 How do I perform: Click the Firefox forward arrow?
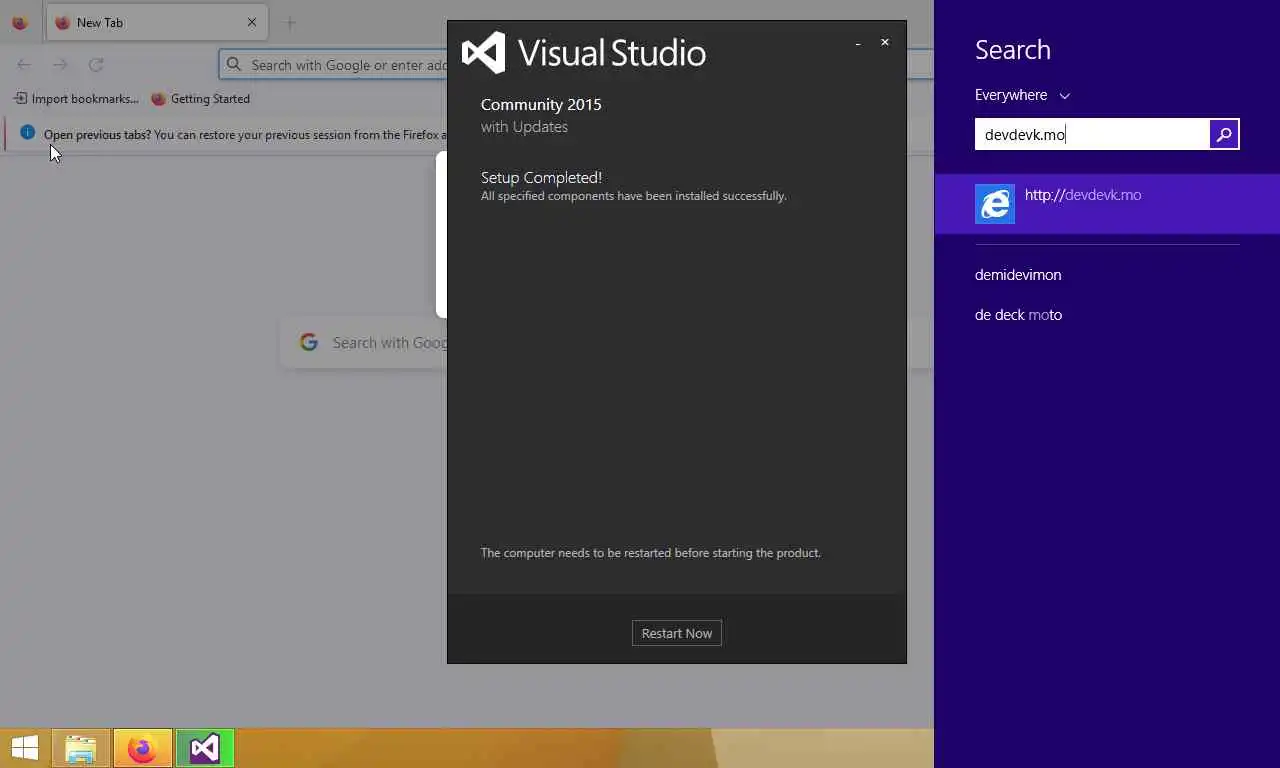tap(60, 64)
